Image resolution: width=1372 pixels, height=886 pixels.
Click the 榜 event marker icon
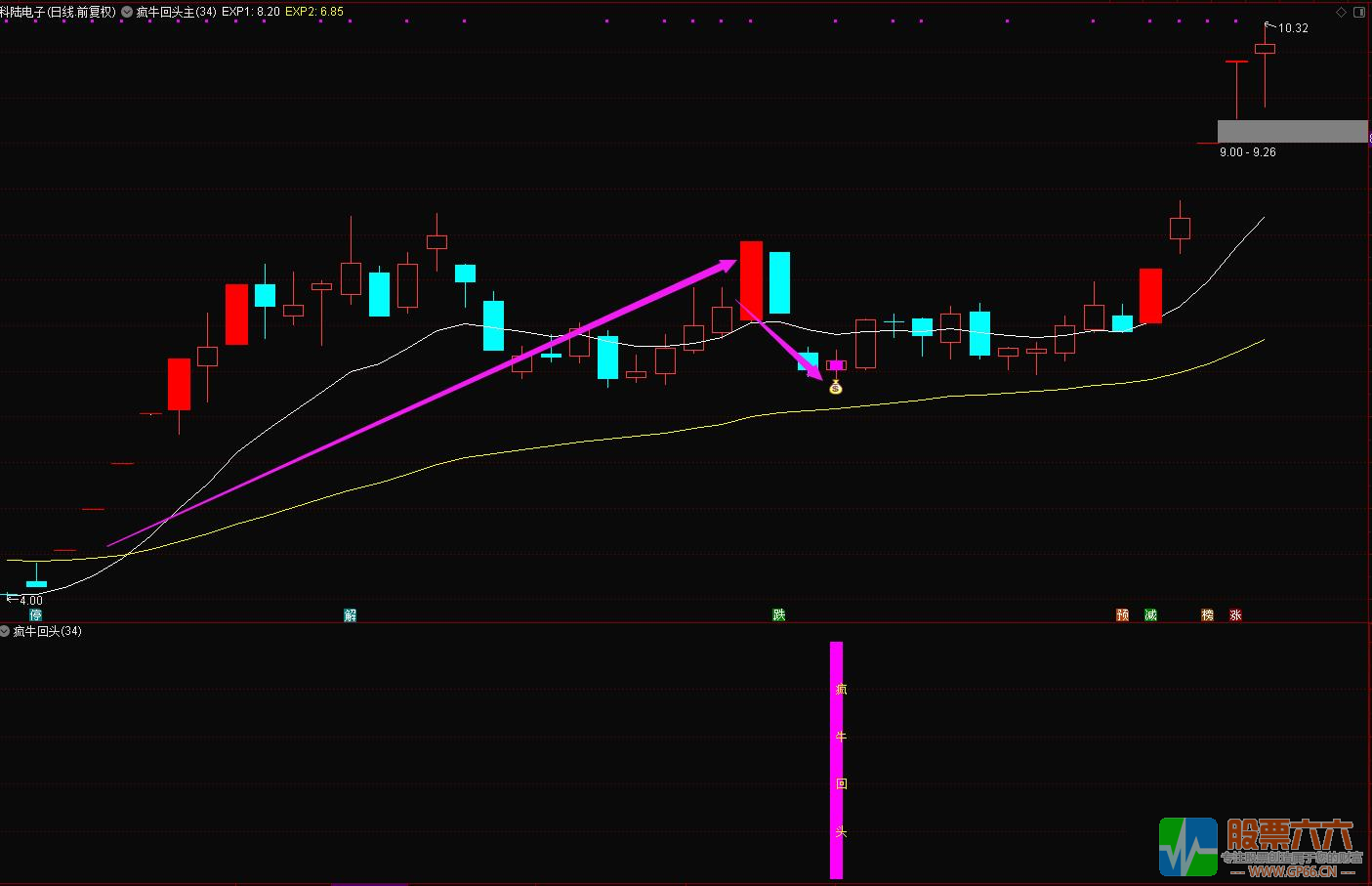coord(1208,614)
